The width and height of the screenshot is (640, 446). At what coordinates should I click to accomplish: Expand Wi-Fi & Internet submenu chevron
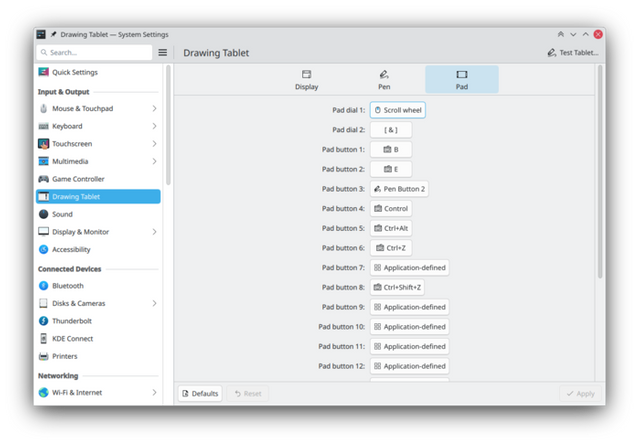(x=154, y=393)
